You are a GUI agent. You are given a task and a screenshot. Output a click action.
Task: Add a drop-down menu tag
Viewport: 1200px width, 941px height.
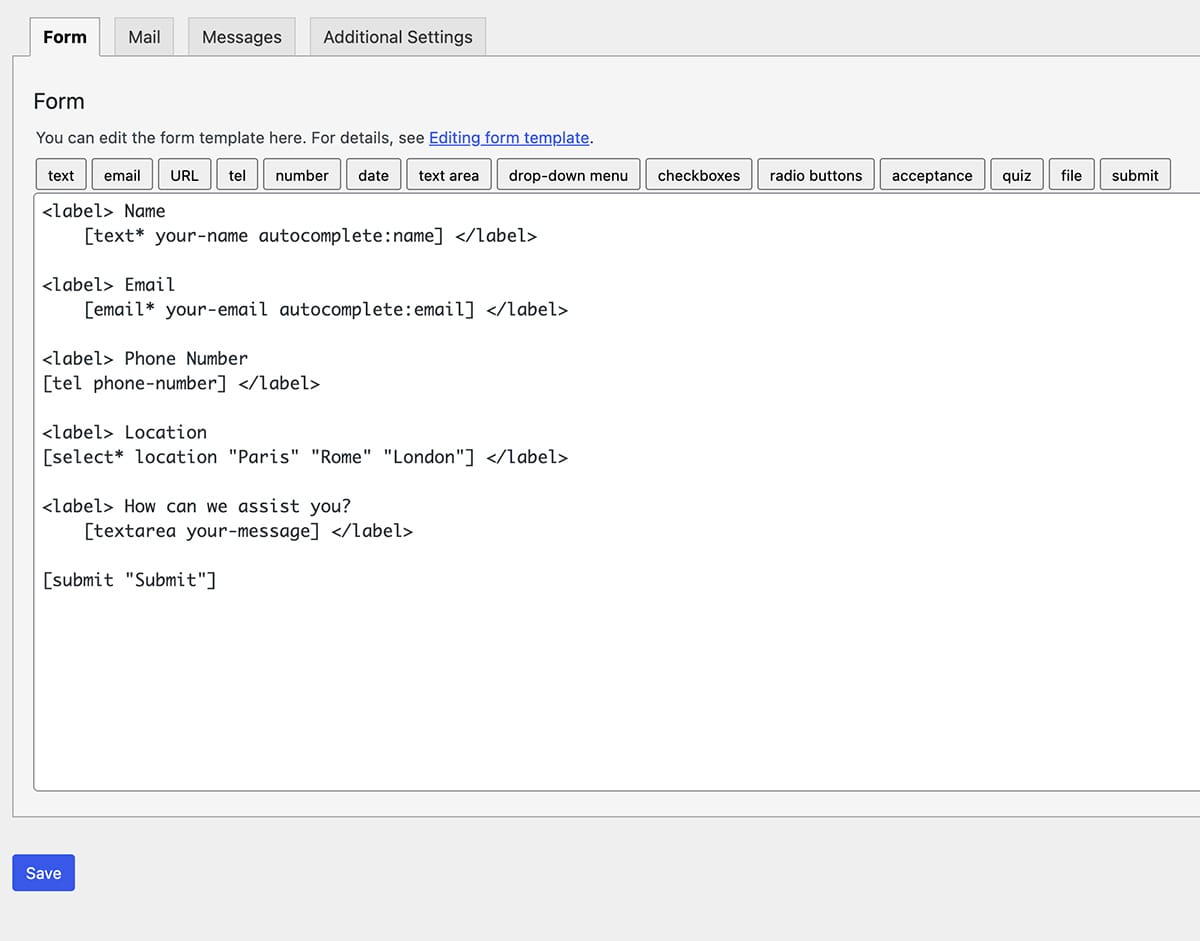568,175
